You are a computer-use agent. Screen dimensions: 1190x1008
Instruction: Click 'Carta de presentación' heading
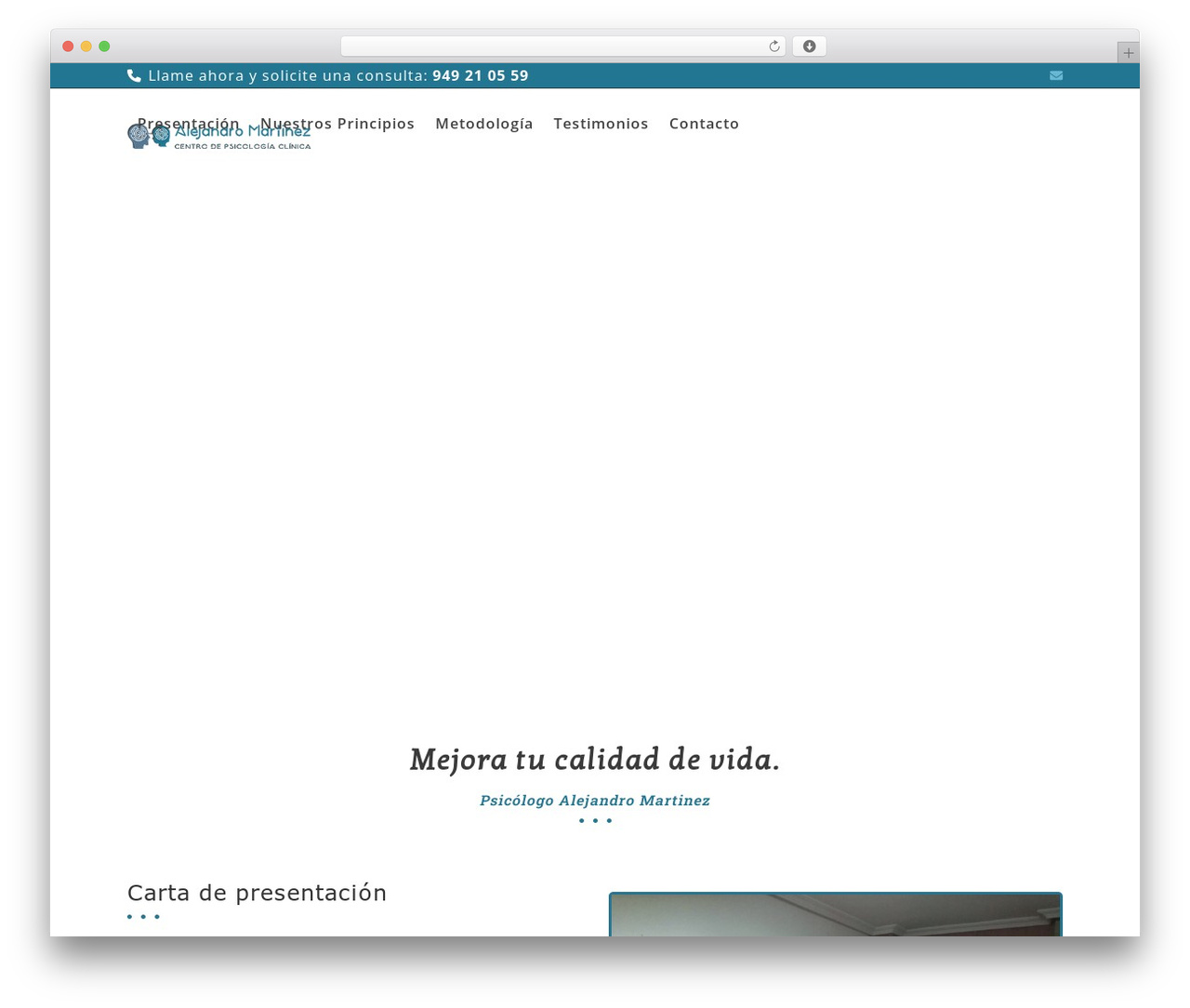(x=257, y=893)
